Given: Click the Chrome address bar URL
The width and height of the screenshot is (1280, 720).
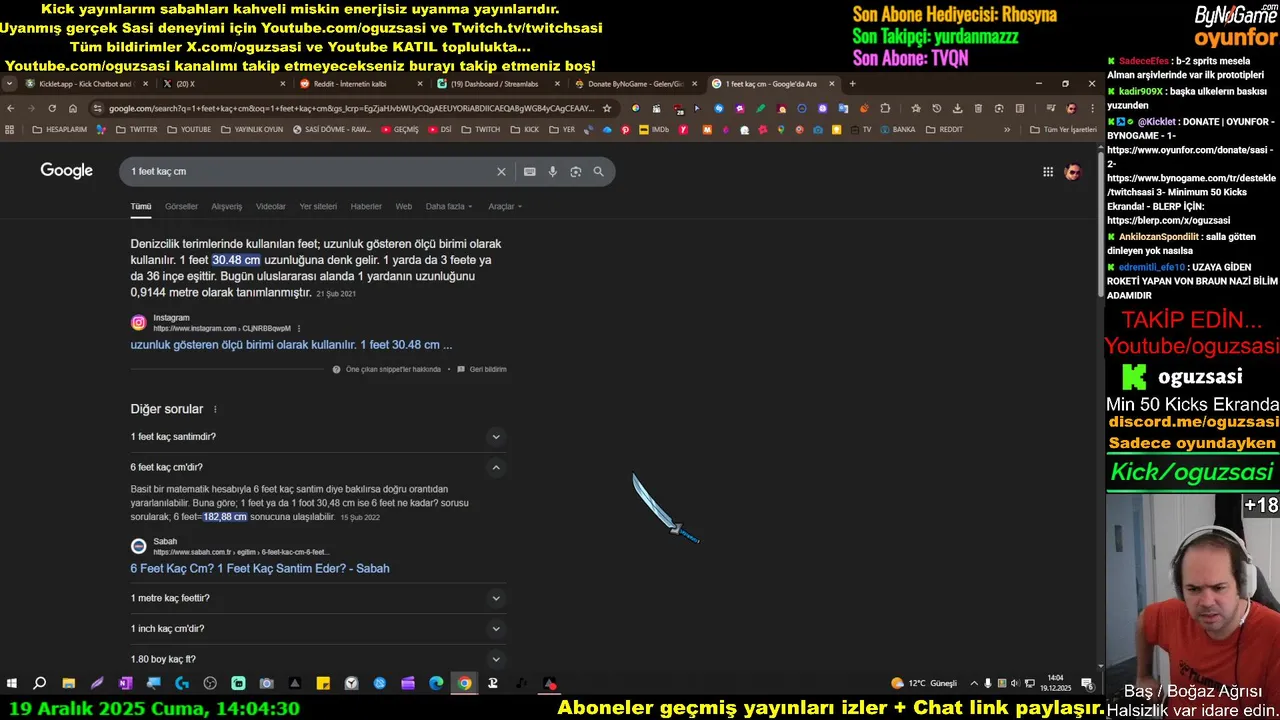Looking at the screenshot, I should tap(350, 108).
